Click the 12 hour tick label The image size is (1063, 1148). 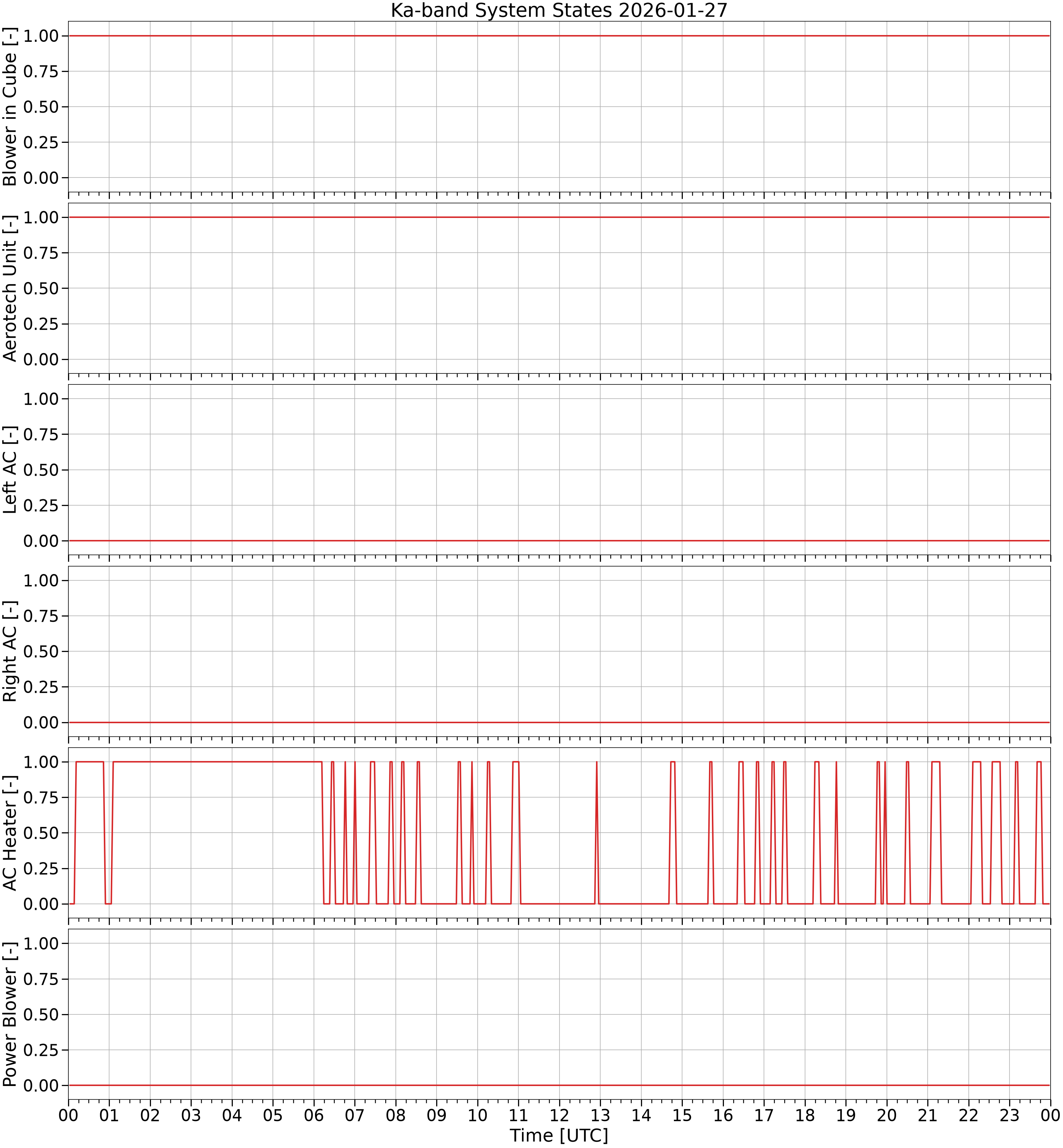(559, 1115)
